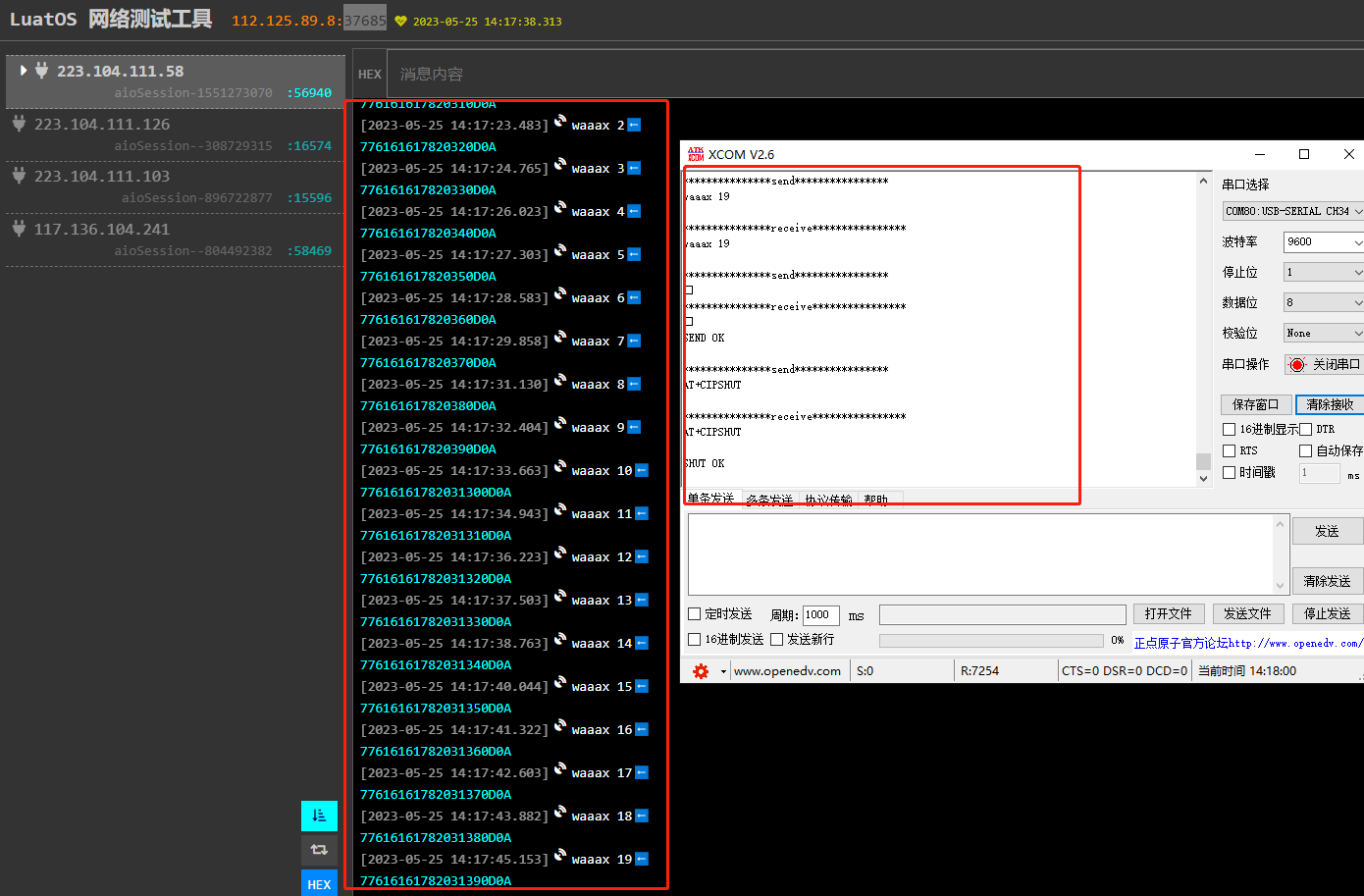The height and width of the screenshot is (896, 1364).
Task: Click the 消息内容 message input field
Action: (x=875, y=74)
